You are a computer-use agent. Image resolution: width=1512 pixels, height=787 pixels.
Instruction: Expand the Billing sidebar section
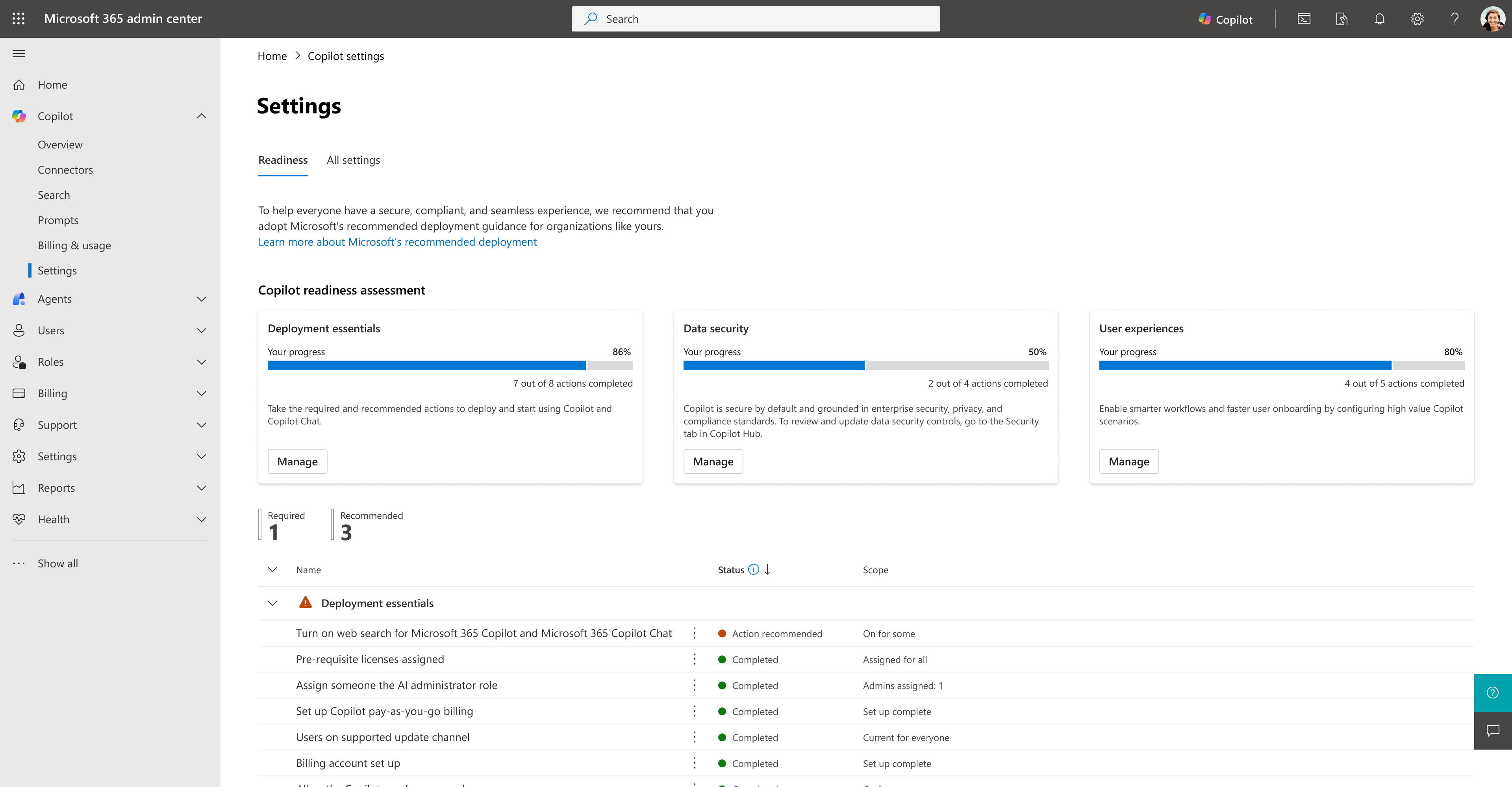201,393
